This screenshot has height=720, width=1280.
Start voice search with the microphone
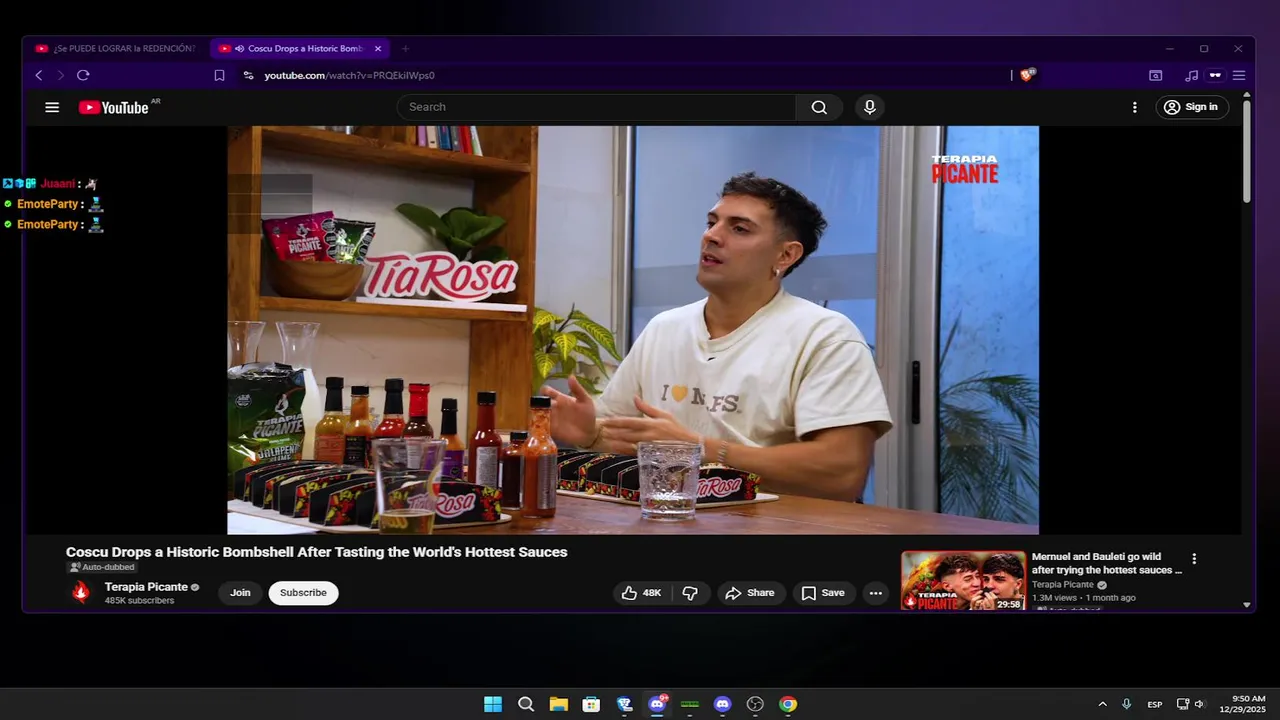(870, 107)
